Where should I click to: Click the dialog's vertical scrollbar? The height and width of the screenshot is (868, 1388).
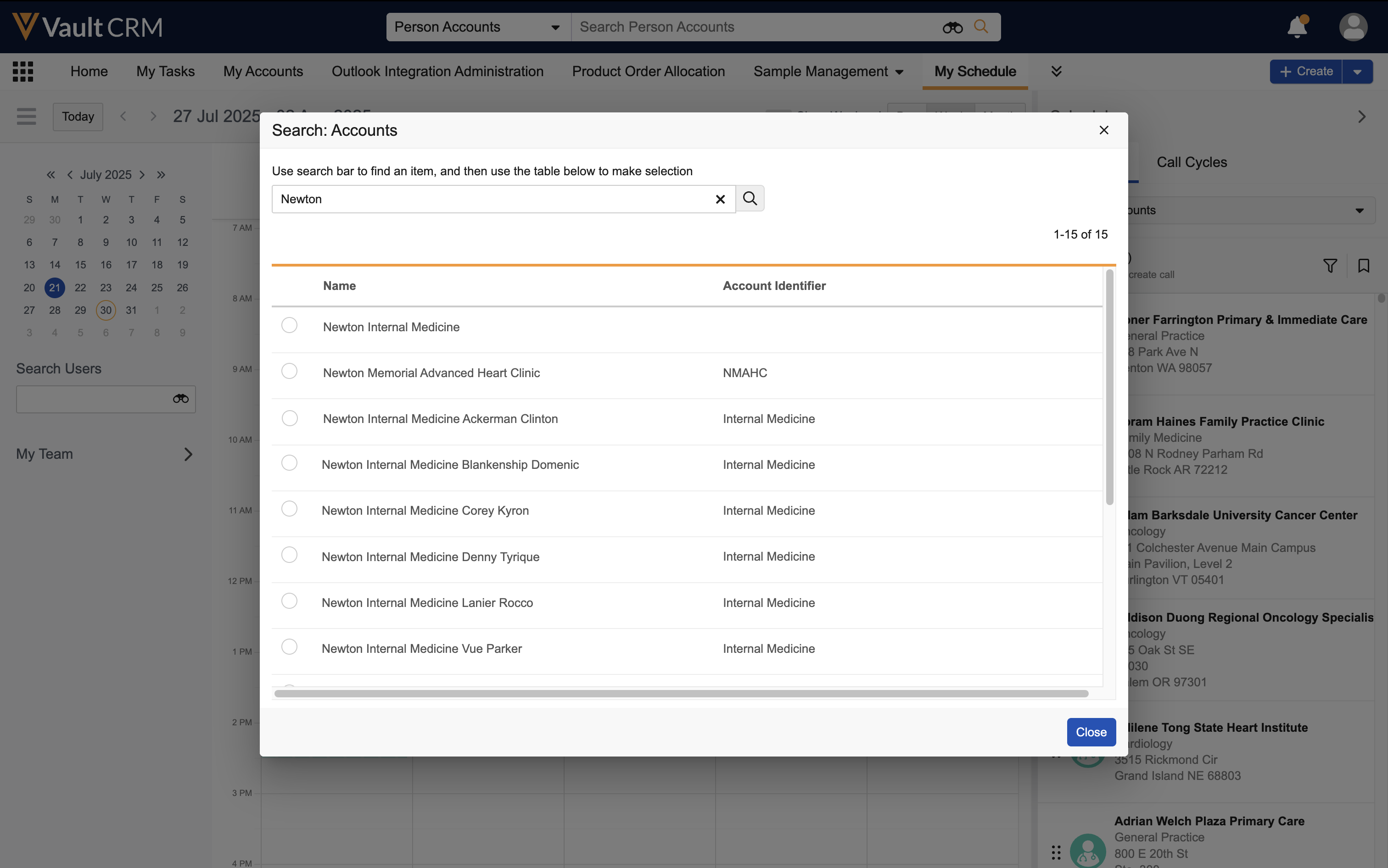pyautogui.click(x=1109, y=388)
